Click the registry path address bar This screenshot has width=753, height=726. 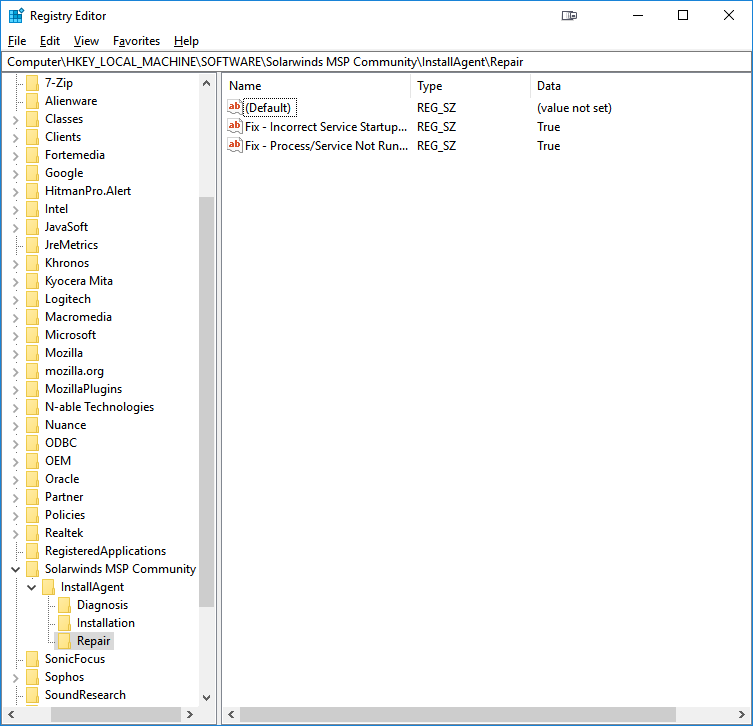tap(376, 62)
